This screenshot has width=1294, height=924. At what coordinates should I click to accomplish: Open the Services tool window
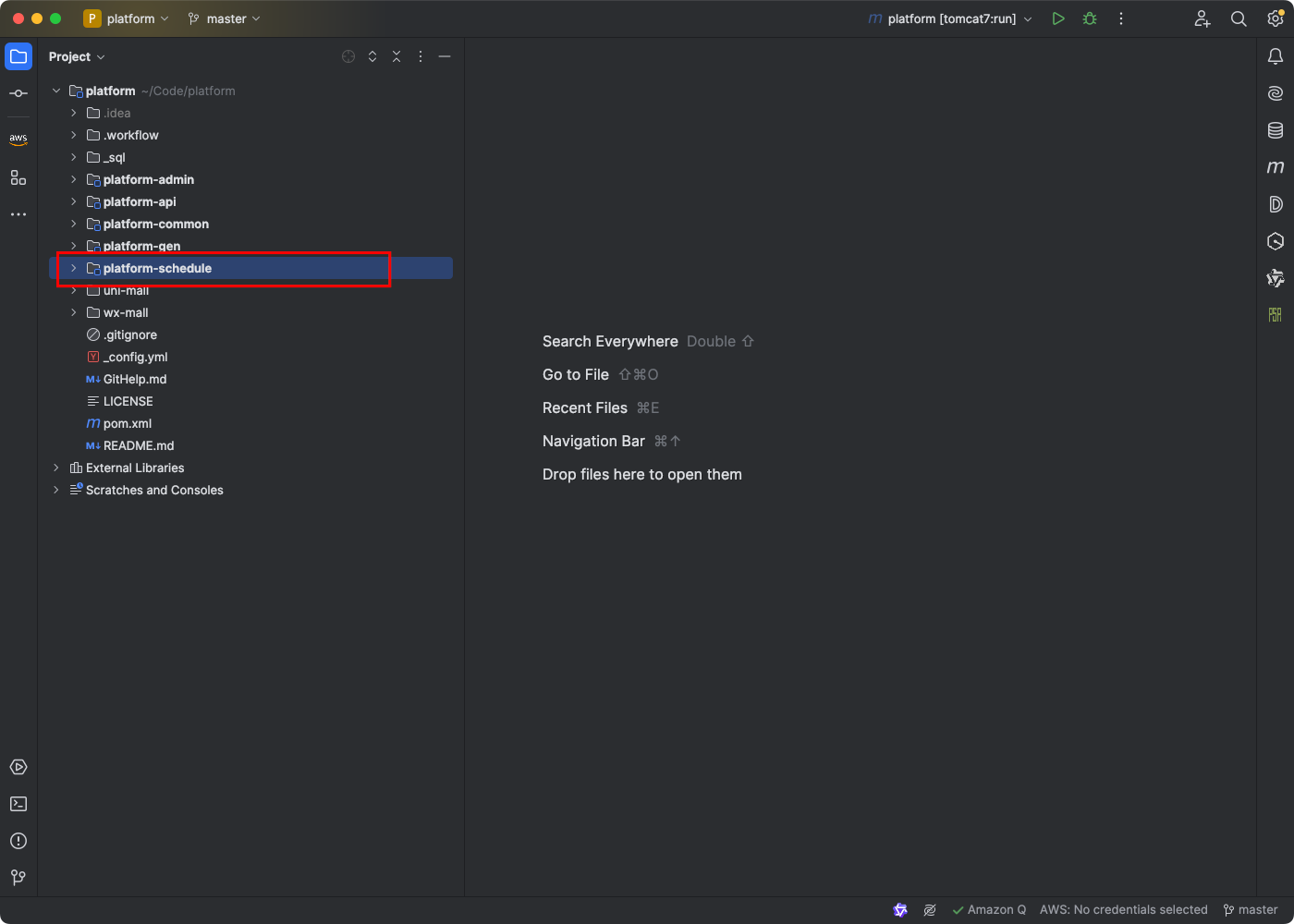coord(18,767)
